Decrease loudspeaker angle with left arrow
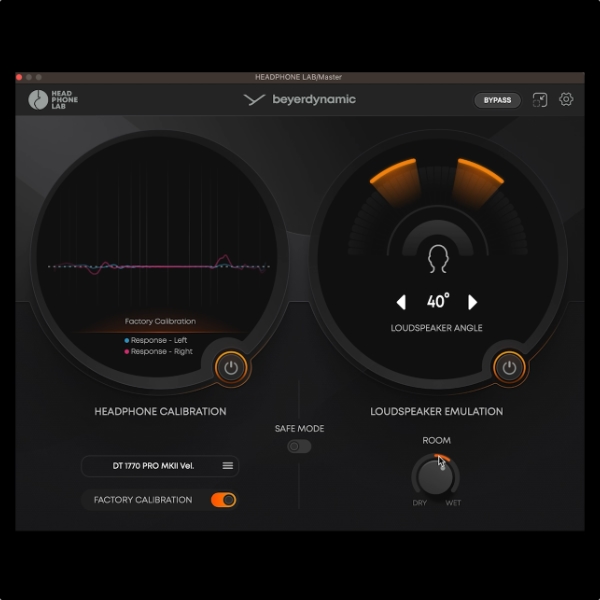600x600 pixels. click(x=401, y=302)
